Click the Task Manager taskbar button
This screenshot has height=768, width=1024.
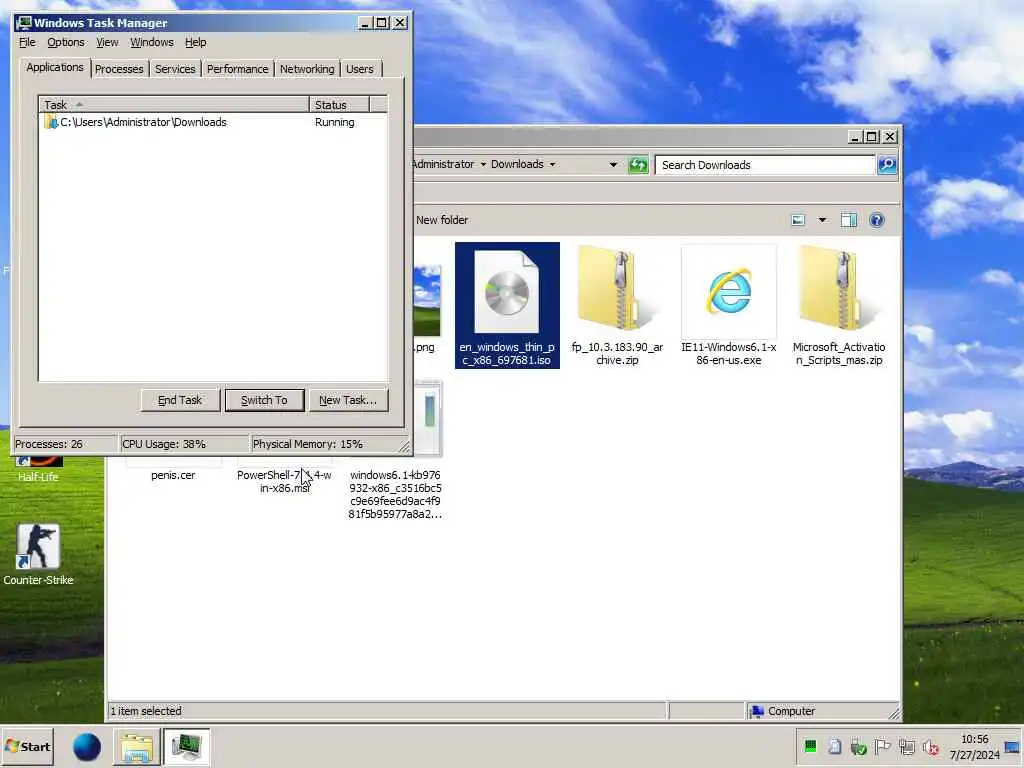[x=186, y=747]
